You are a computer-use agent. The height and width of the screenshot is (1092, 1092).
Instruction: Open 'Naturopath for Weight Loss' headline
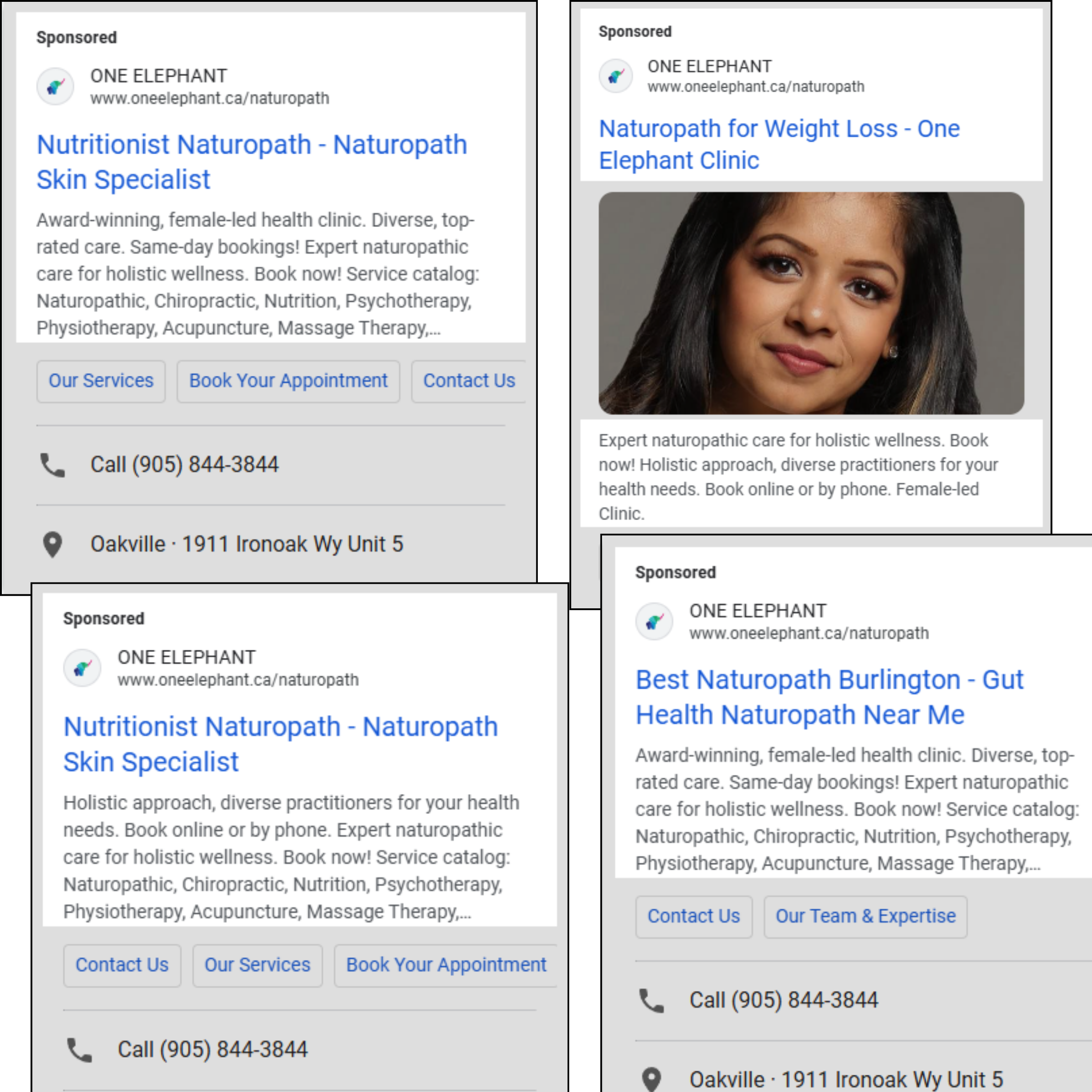(x=779, y=145)
